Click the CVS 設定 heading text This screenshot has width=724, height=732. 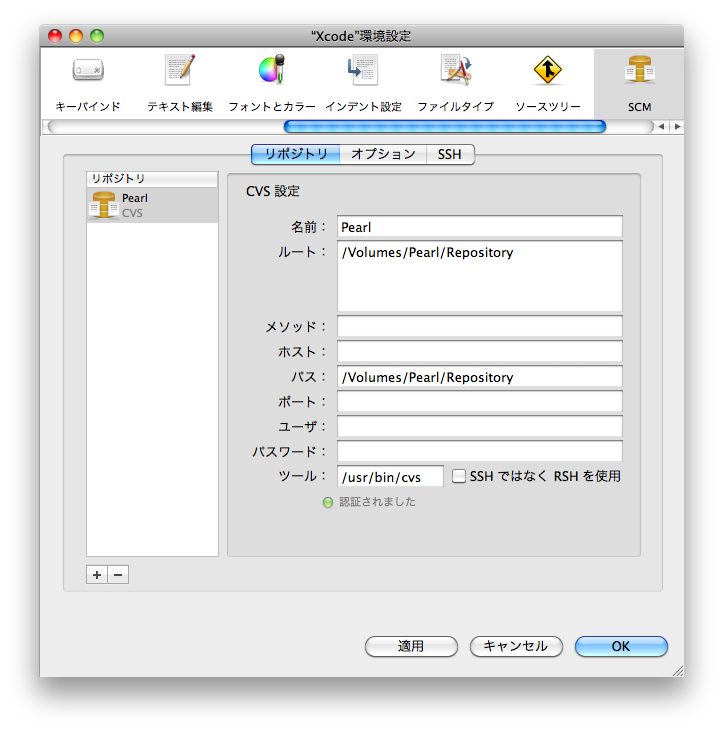273,191
